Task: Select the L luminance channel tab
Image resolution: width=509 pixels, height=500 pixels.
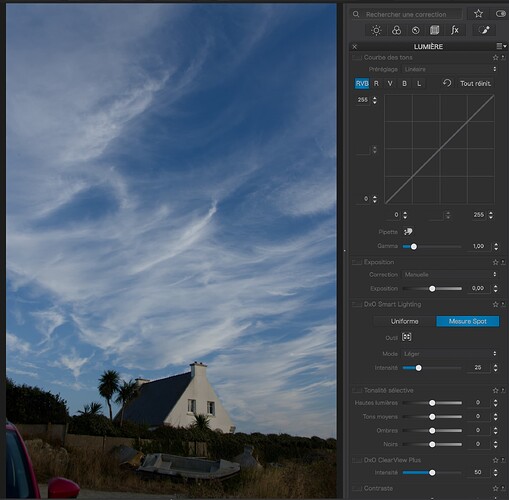Action: (419, 83)
